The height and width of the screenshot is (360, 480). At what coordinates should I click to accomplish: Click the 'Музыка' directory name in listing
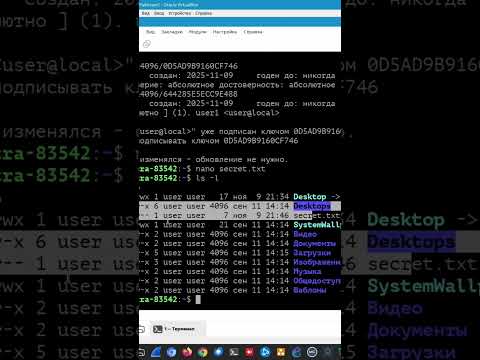pos(307,272)
